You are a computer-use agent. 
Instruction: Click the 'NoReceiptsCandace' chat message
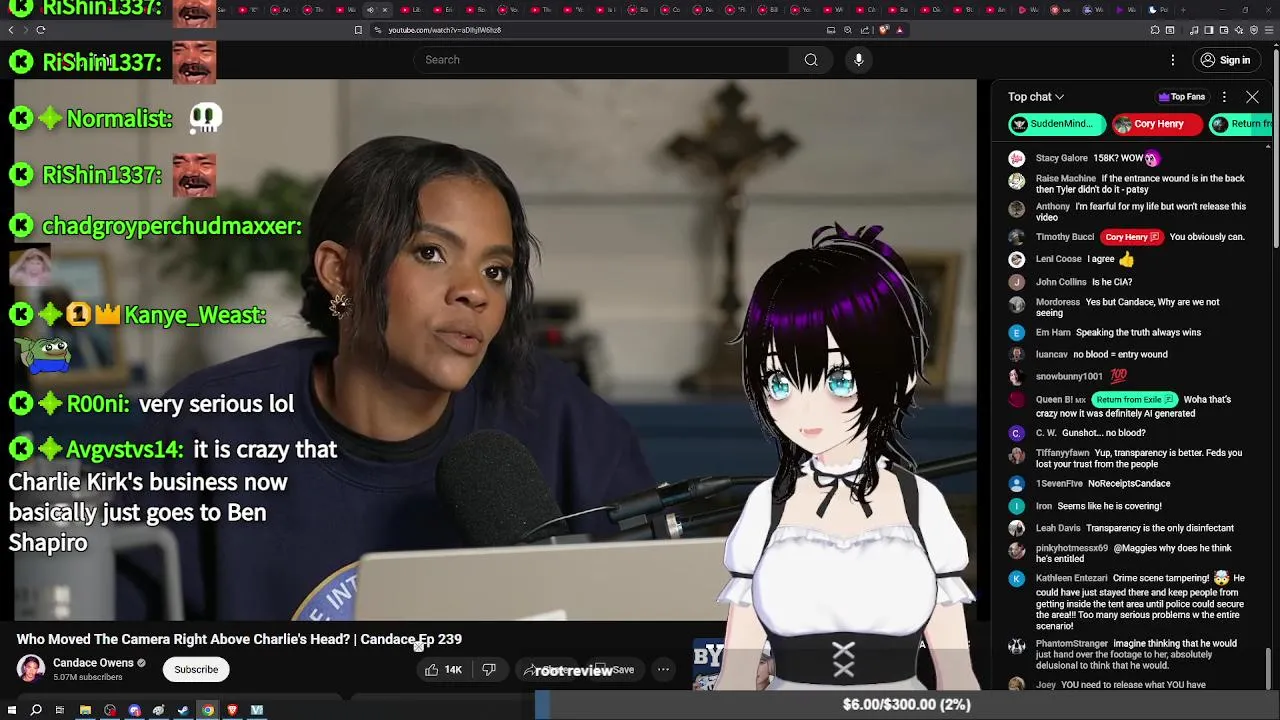1129,483
